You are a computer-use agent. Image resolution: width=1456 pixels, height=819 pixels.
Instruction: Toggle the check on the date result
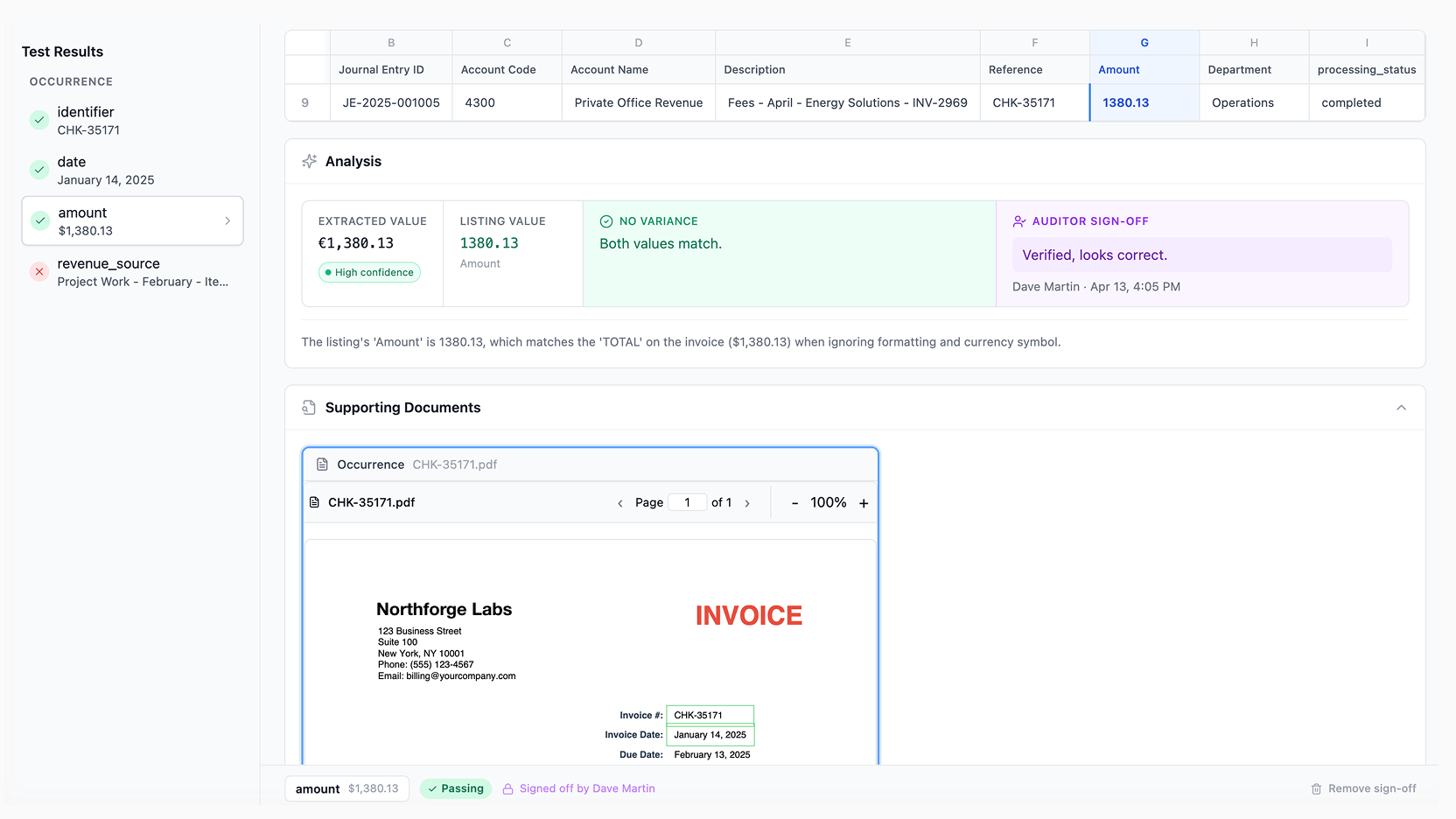click(x=39, y=170)
